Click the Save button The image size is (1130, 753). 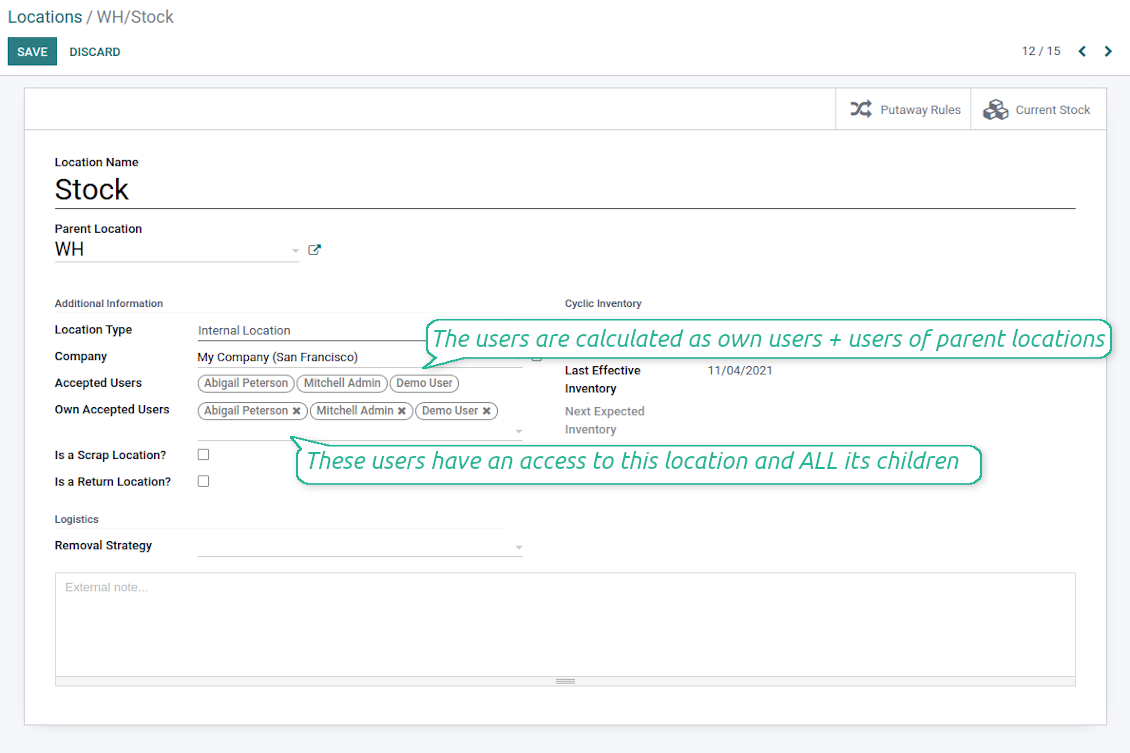[32, 52]
